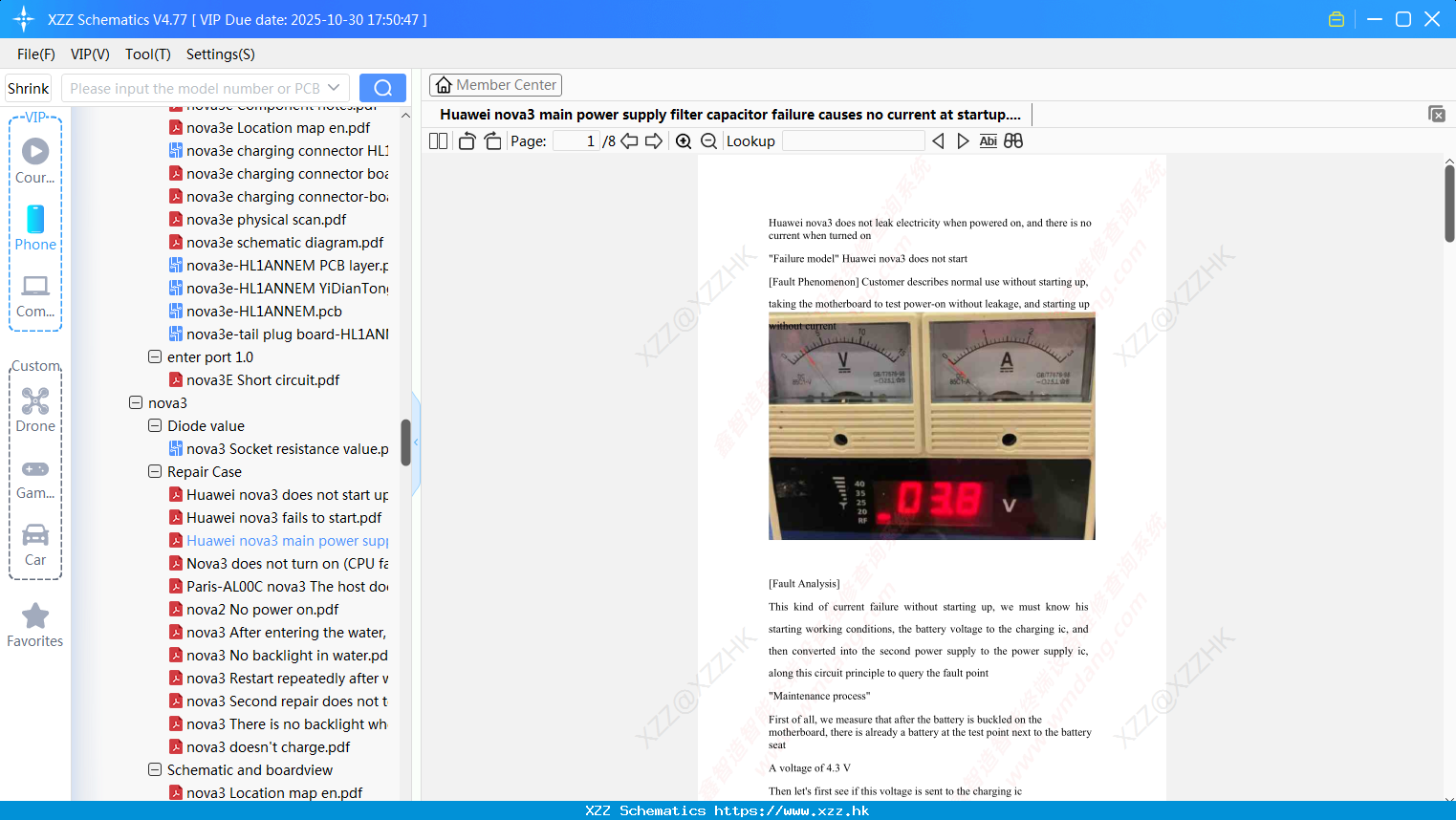
Task: Collapse Schematic and boardview folder
Action: coord(155,769)
